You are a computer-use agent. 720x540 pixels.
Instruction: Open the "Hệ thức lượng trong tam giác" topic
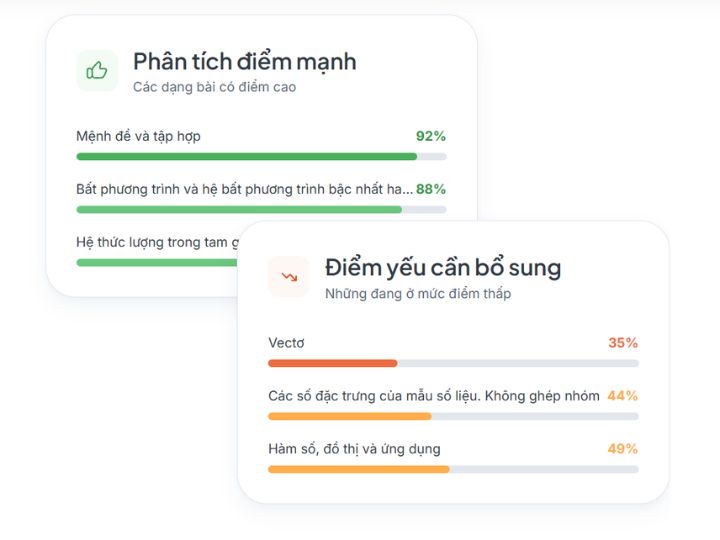click(x=155, y=242)
